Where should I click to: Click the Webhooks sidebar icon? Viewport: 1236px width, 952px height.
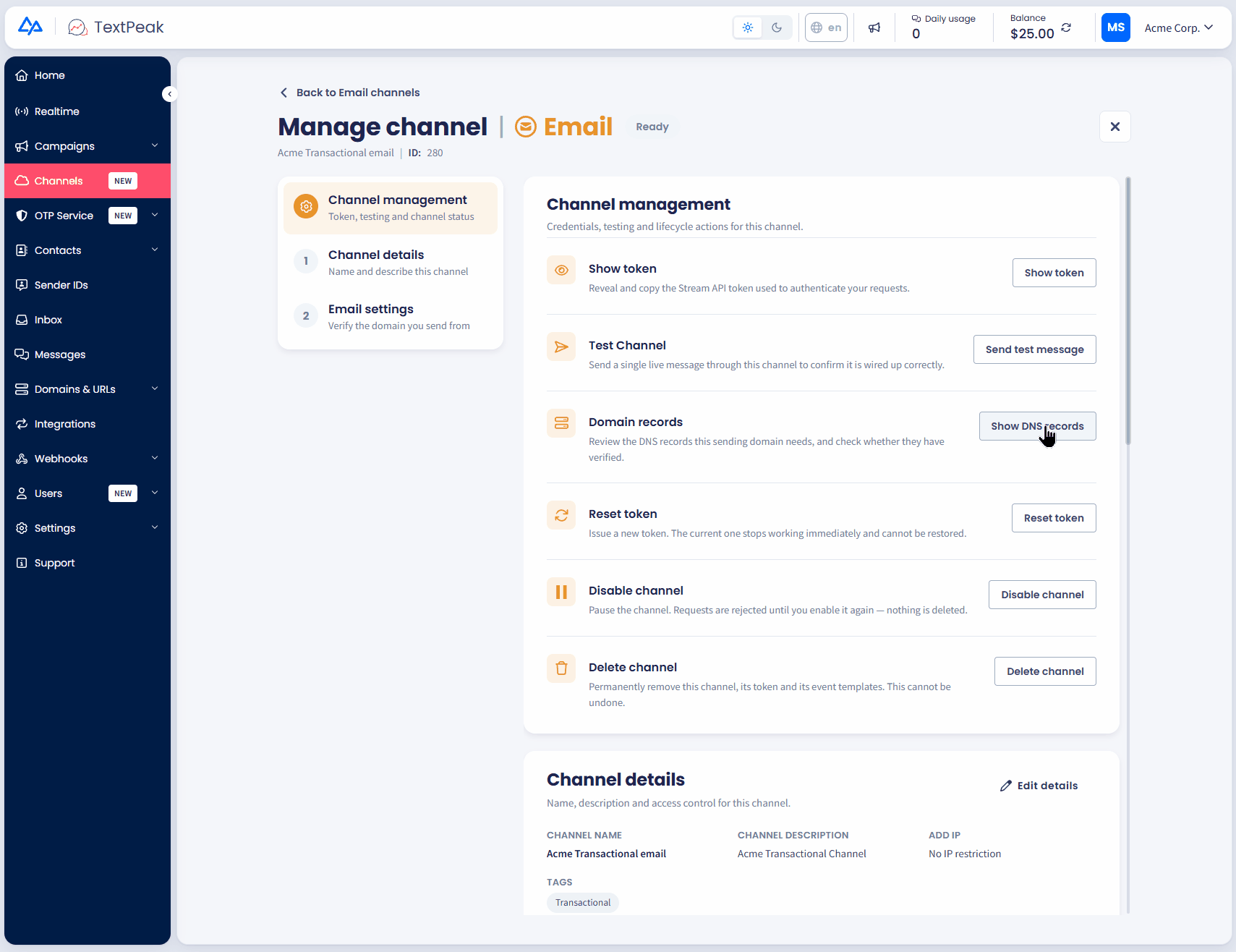(22, 459)
